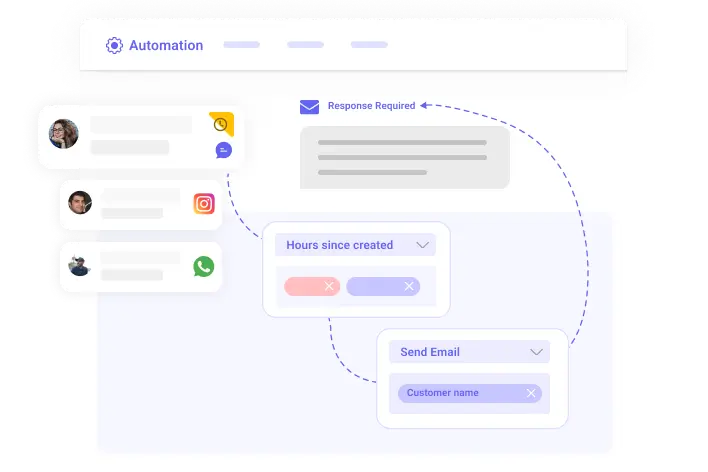Viewport: 708px width, 472px height.
Task: Expand the Send Email dropdown
Action: click(536, 352)
